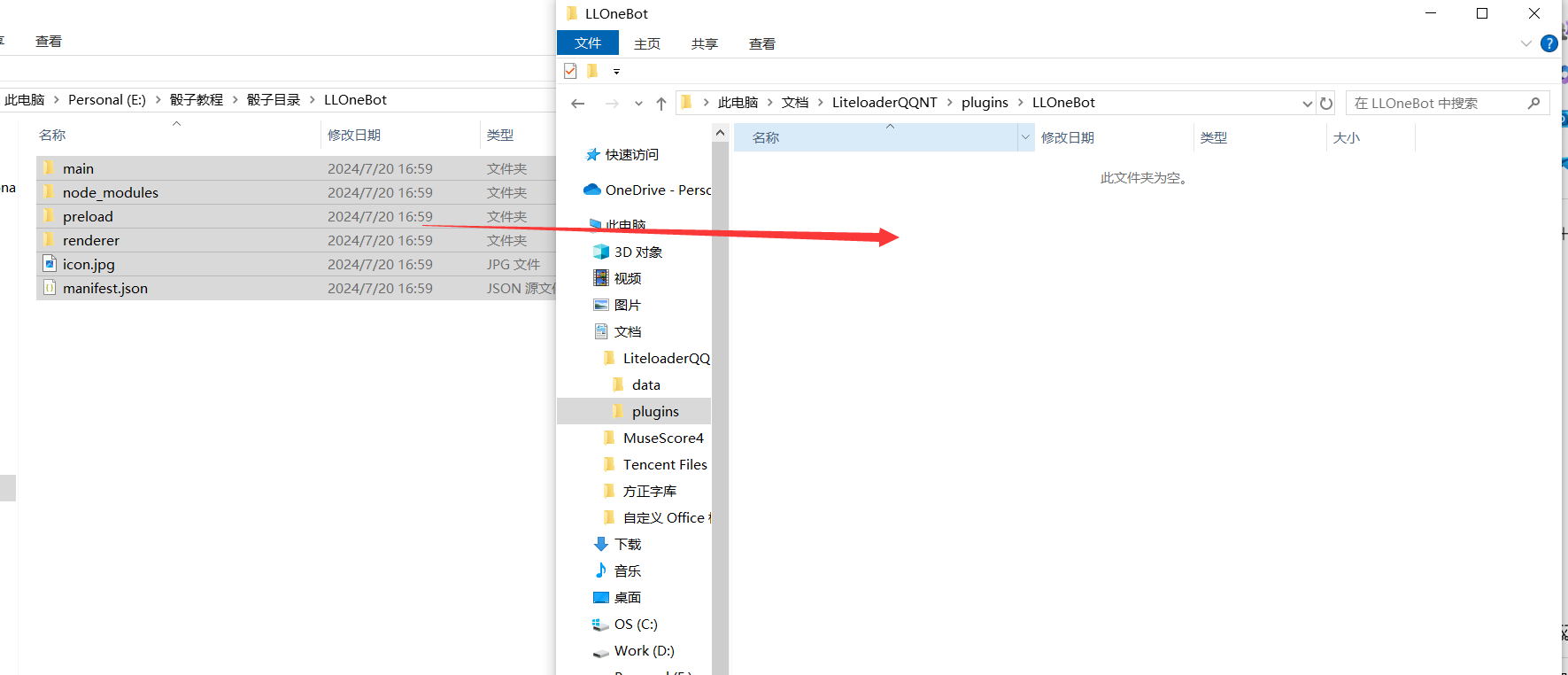Click 此电脑 in the front address breadcrumb
This screenshot has height=675, width=1568.
738,103
